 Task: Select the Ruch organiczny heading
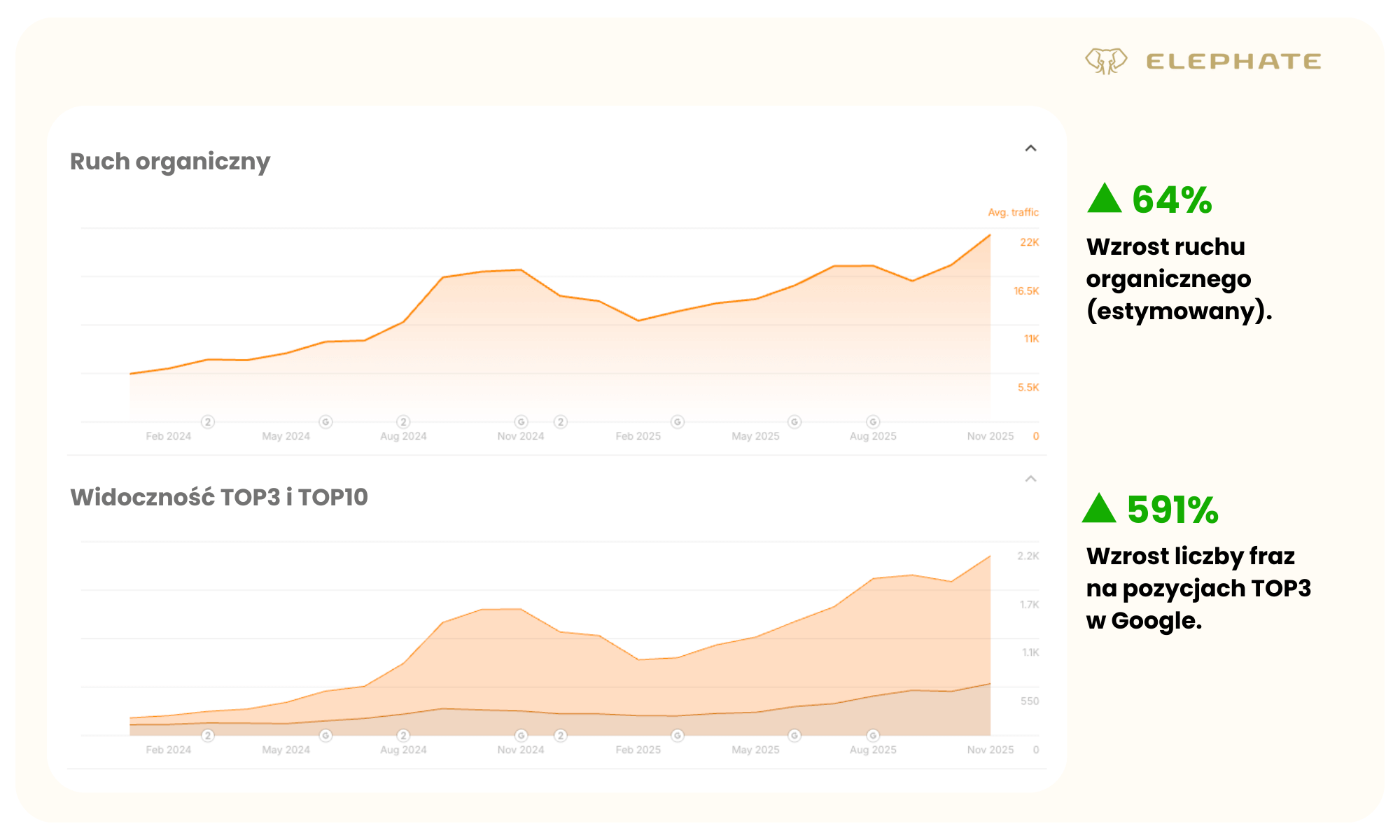point(170,162)
